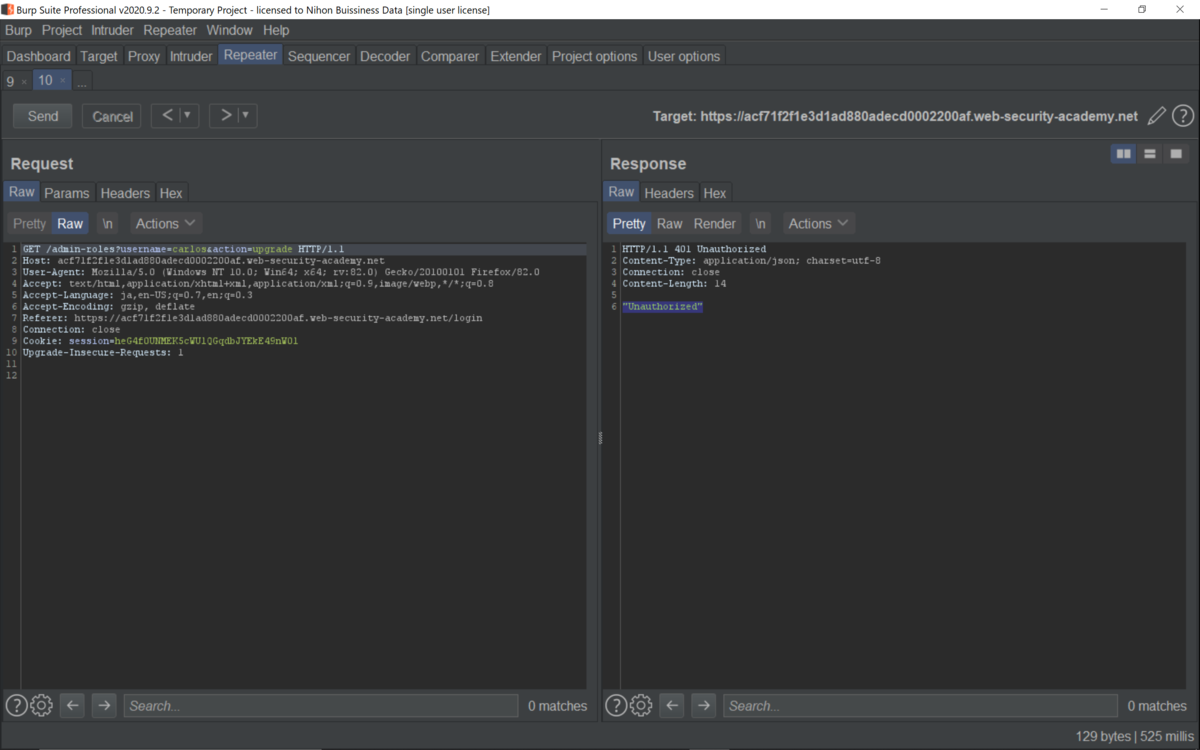
Task: Open Request Headers tab
Action: pyautogui.click(x=125, y=193)
